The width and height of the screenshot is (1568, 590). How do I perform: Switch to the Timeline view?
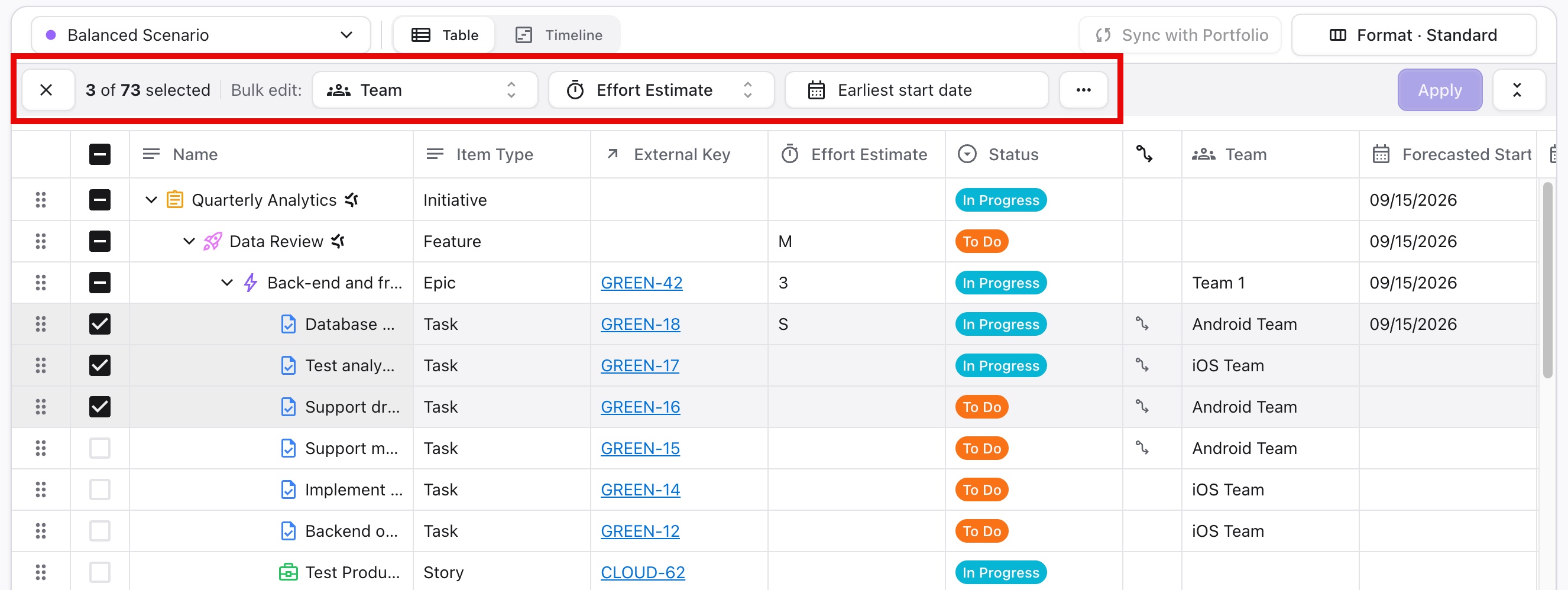click(x=559, y=35)
